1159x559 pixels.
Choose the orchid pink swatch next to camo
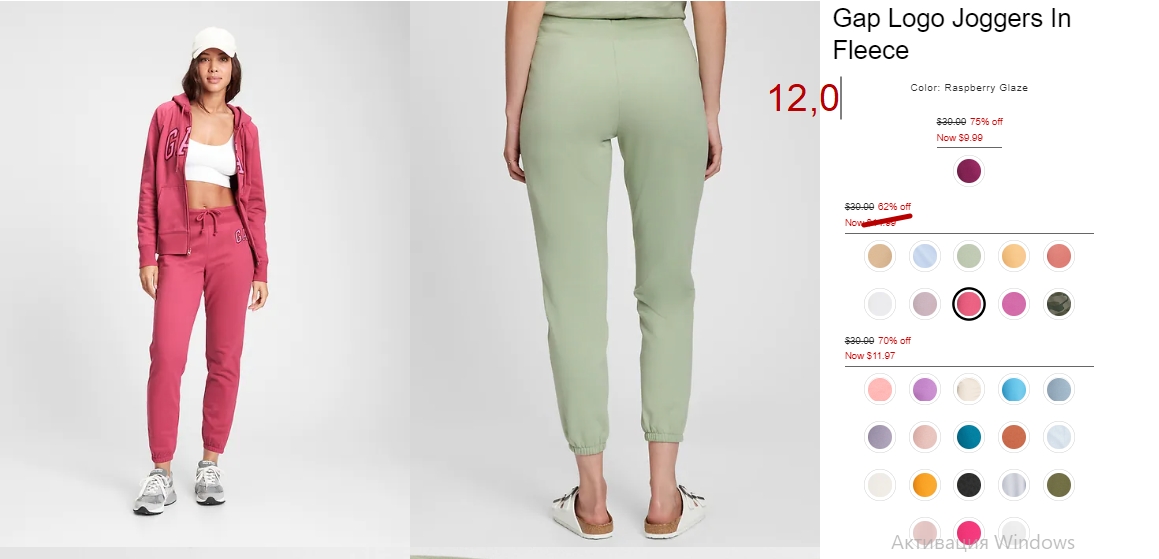click(x=1013, y=304)
